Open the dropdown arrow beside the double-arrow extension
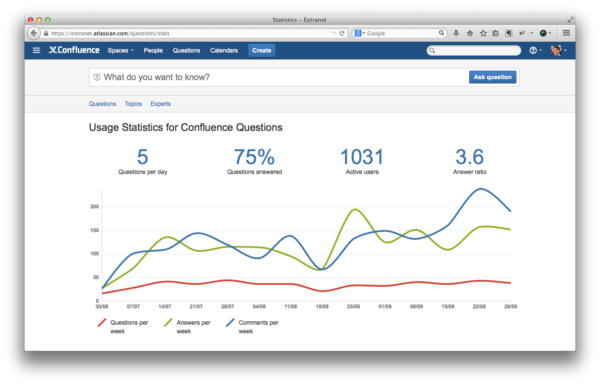 point(532,33)
